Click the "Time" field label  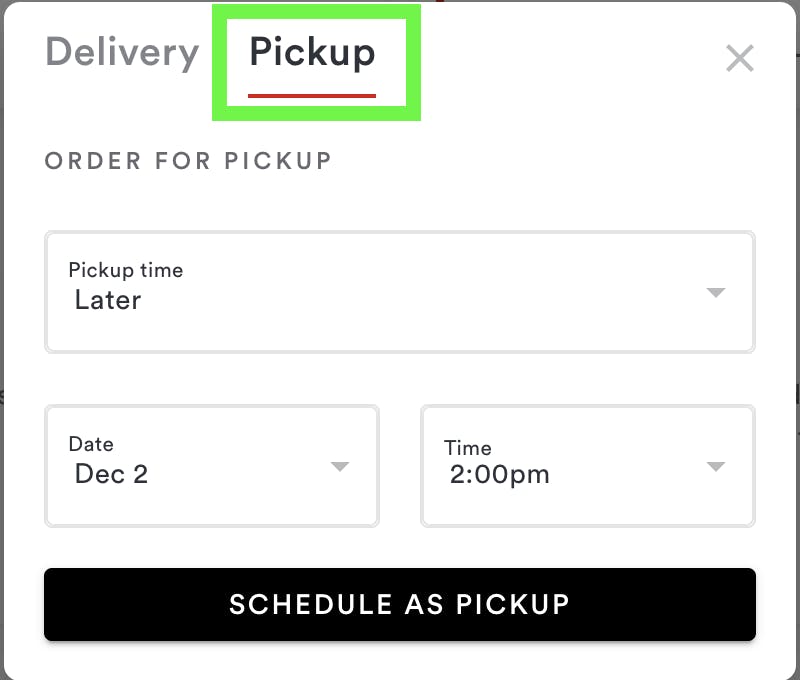coord(468,447)
